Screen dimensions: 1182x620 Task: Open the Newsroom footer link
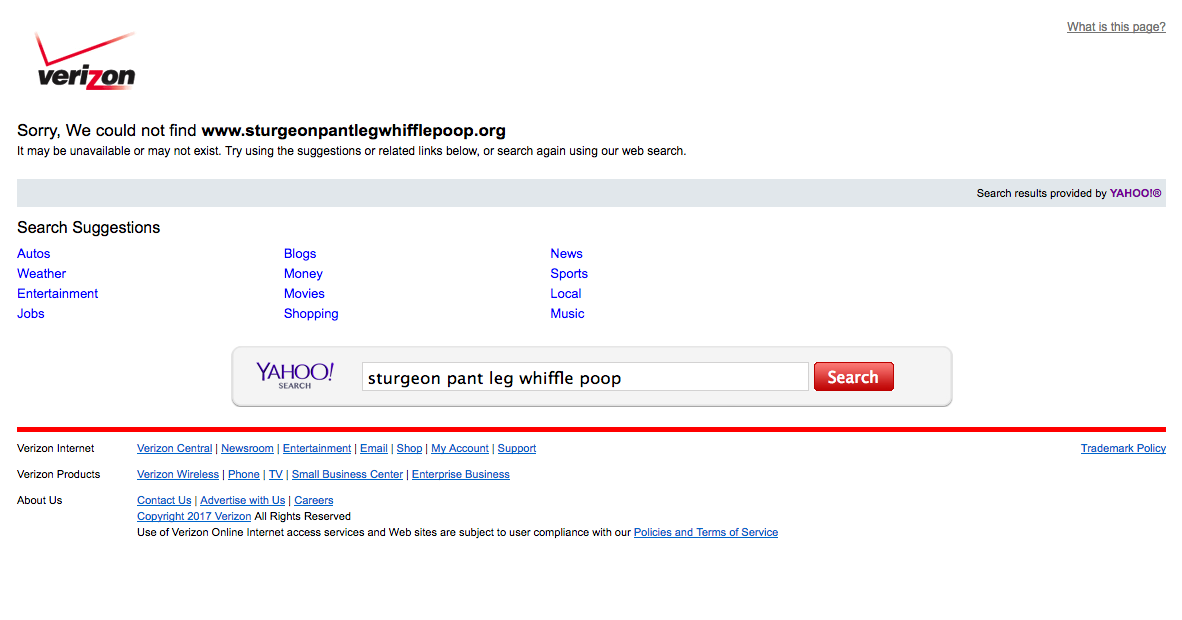tap(247, 448)
